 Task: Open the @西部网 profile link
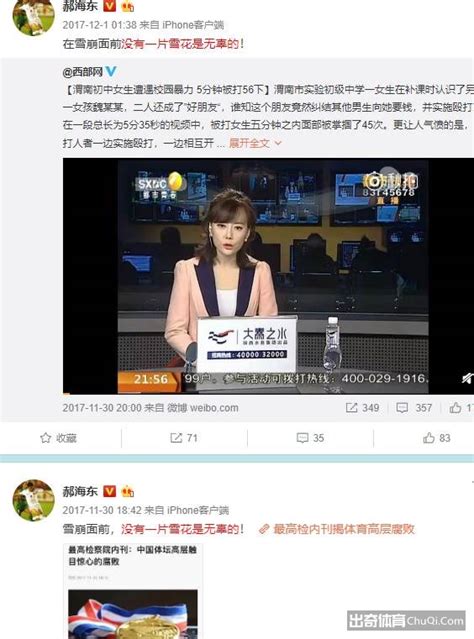coord(83,72)
